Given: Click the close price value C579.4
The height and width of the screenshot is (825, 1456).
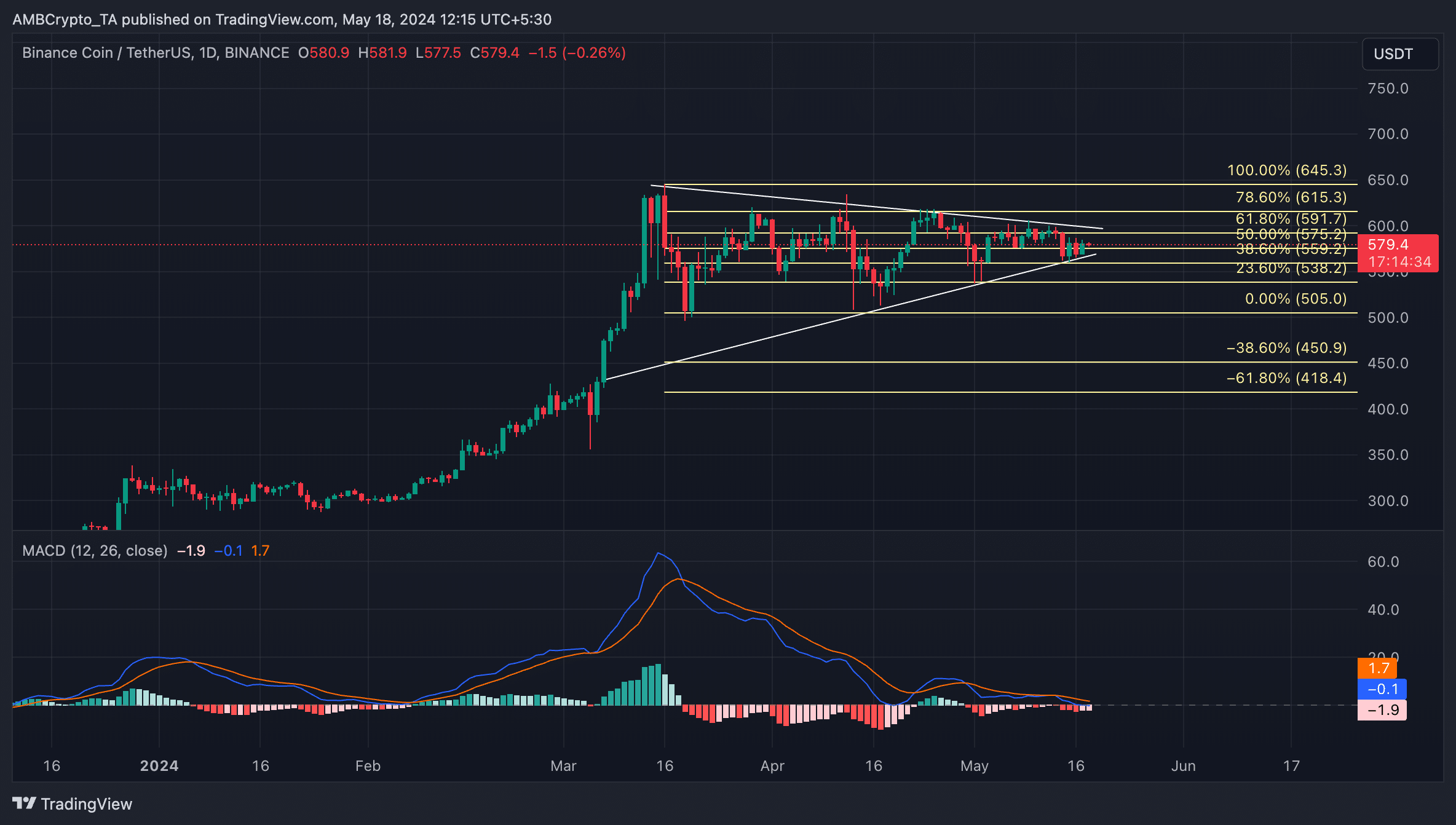Looking at the screenshot, I should pos(495,53).
